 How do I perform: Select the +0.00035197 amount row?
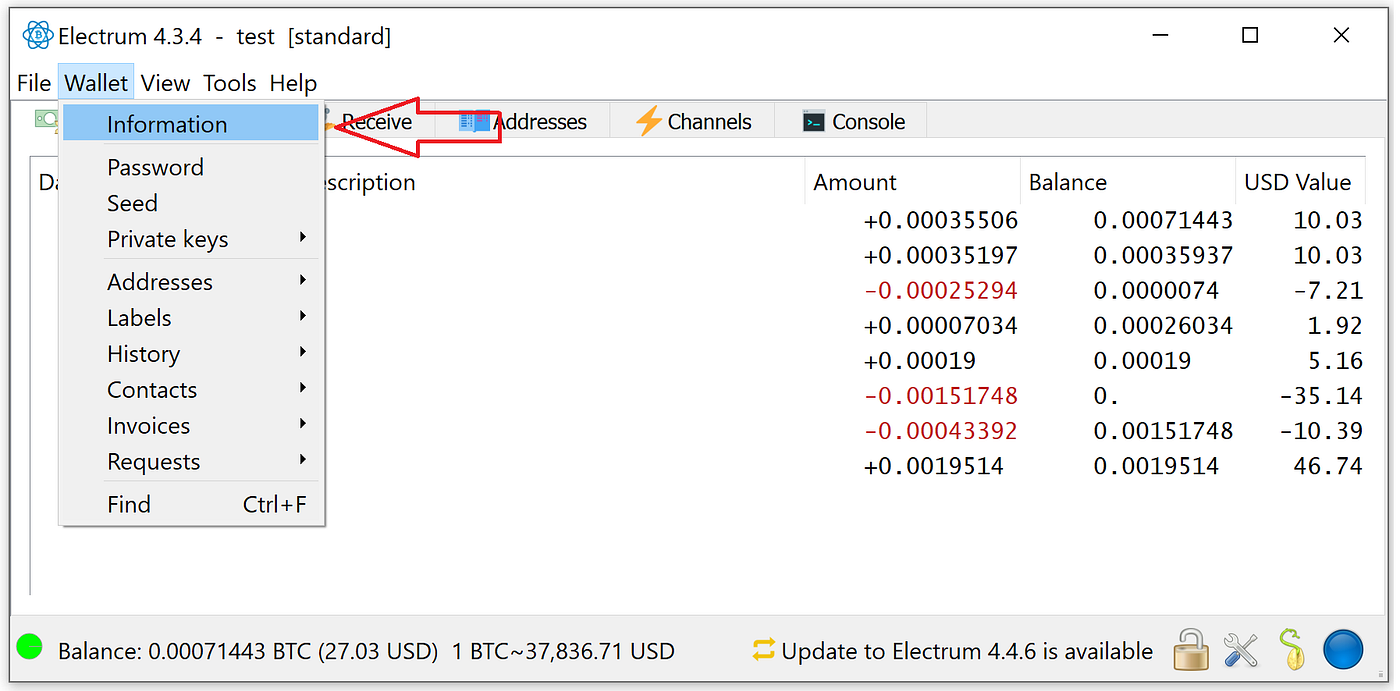pyautogui.click(x=940, y=255)
